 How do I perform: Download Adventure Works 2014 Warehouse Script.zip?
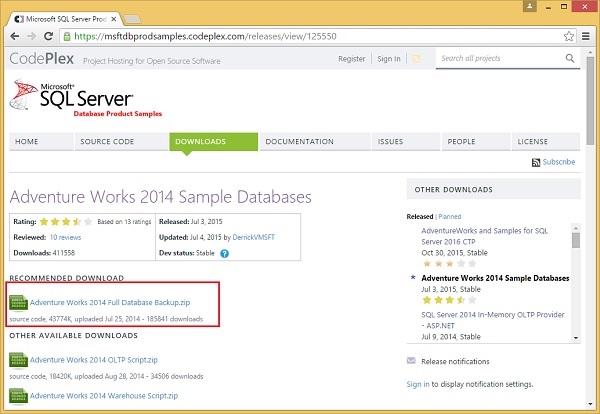click(104, 396)
